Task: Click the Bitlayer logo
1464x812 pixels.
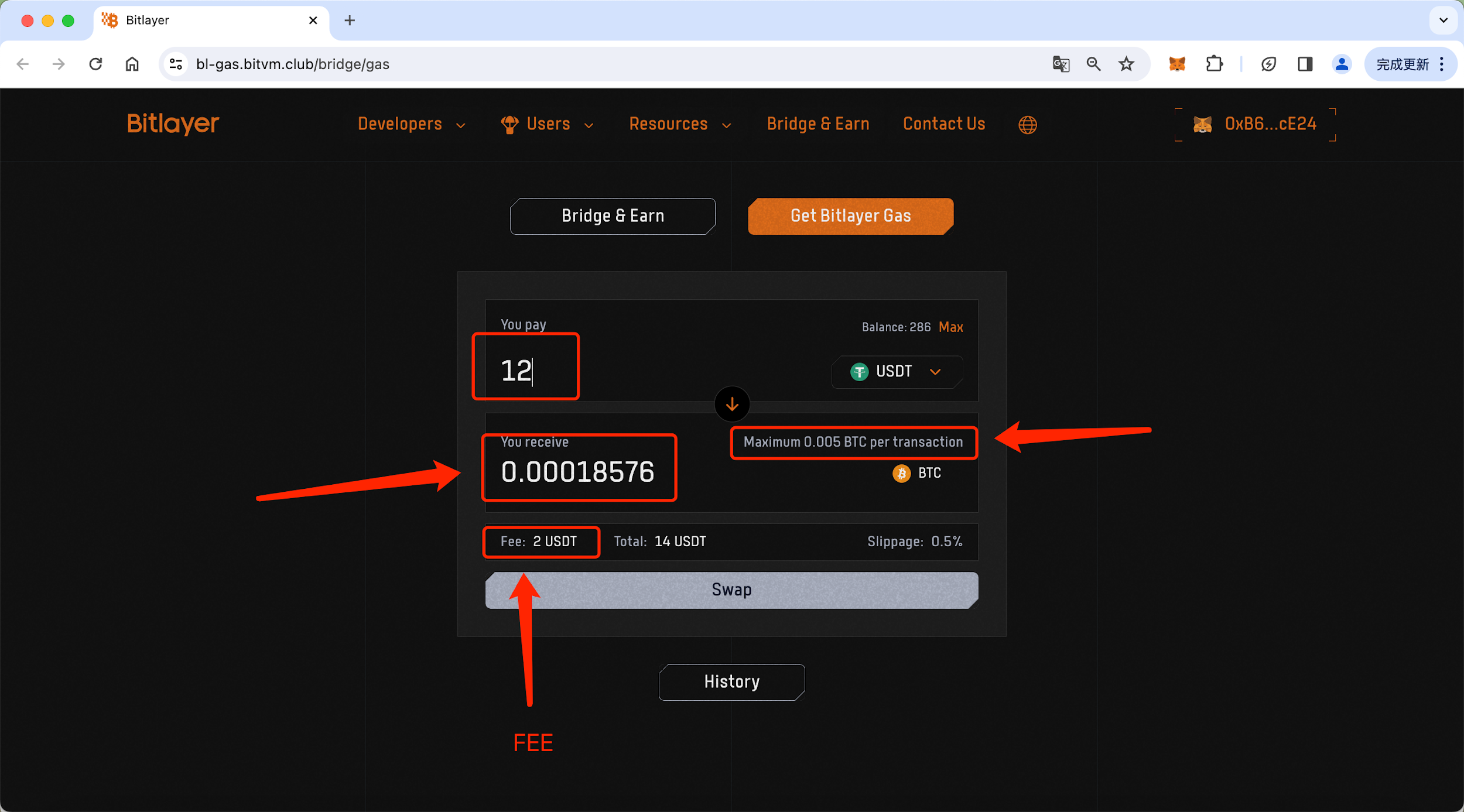Action: [x=173, y=124]
